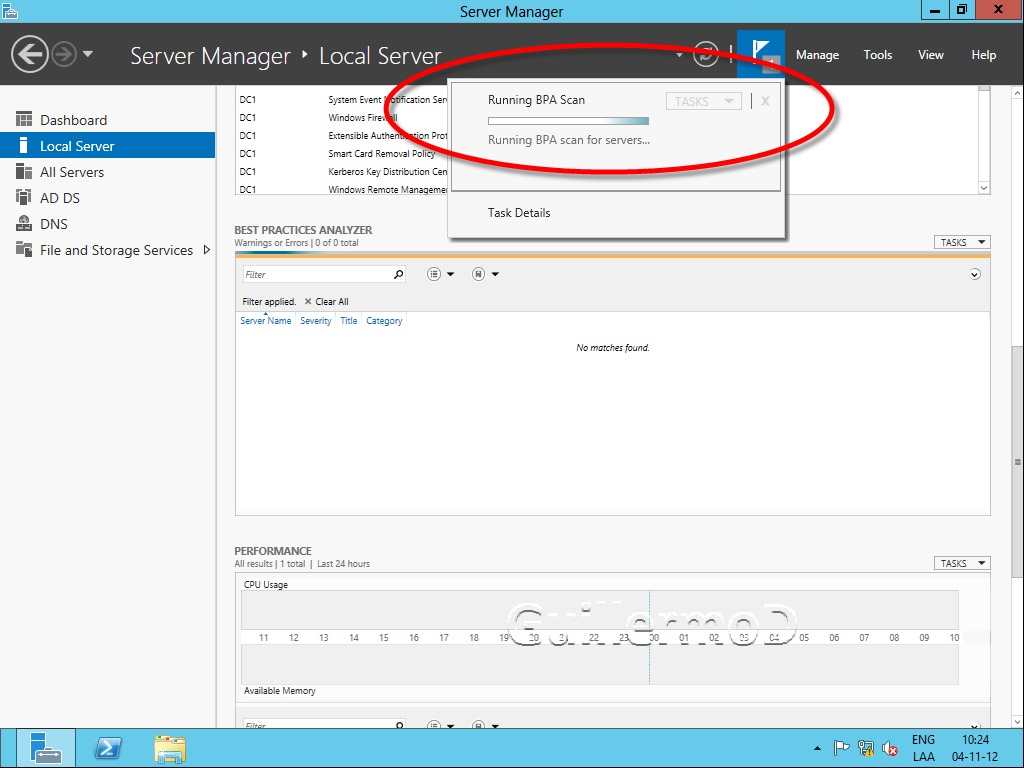This screenshot has height=768, width=1024.
Task: Click the search magnifier in BPA filter
Action: click(x=399, y=274)
